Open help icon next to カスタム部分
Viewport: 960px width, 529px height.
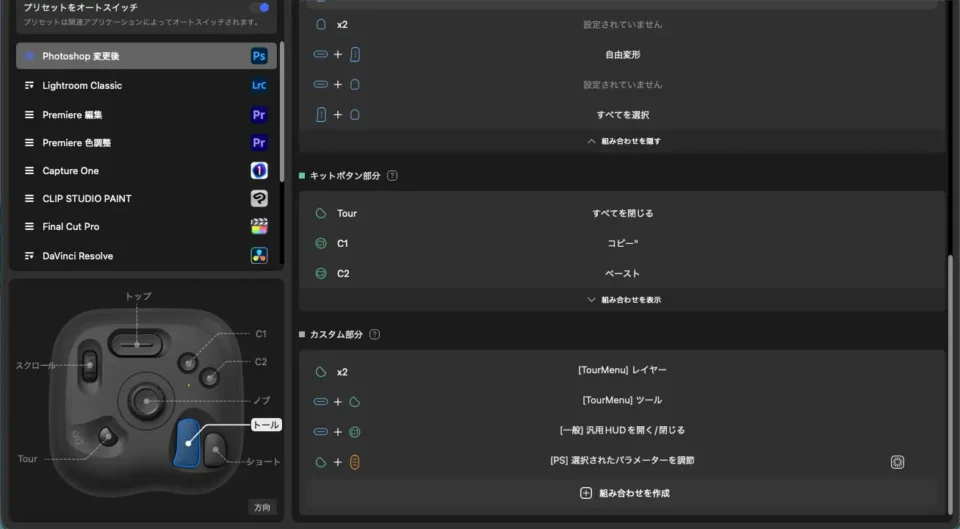point(375,334)
